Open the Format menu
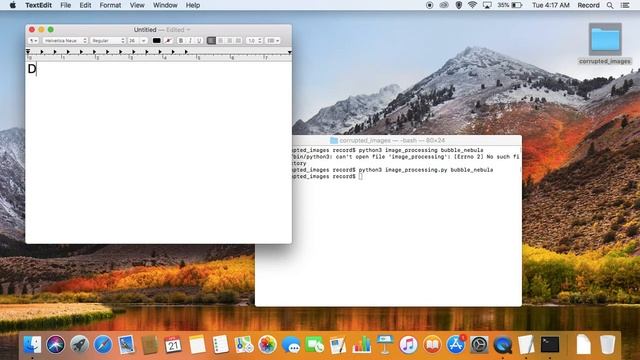This screenshot has width=640, height=360. coord(110,5)
